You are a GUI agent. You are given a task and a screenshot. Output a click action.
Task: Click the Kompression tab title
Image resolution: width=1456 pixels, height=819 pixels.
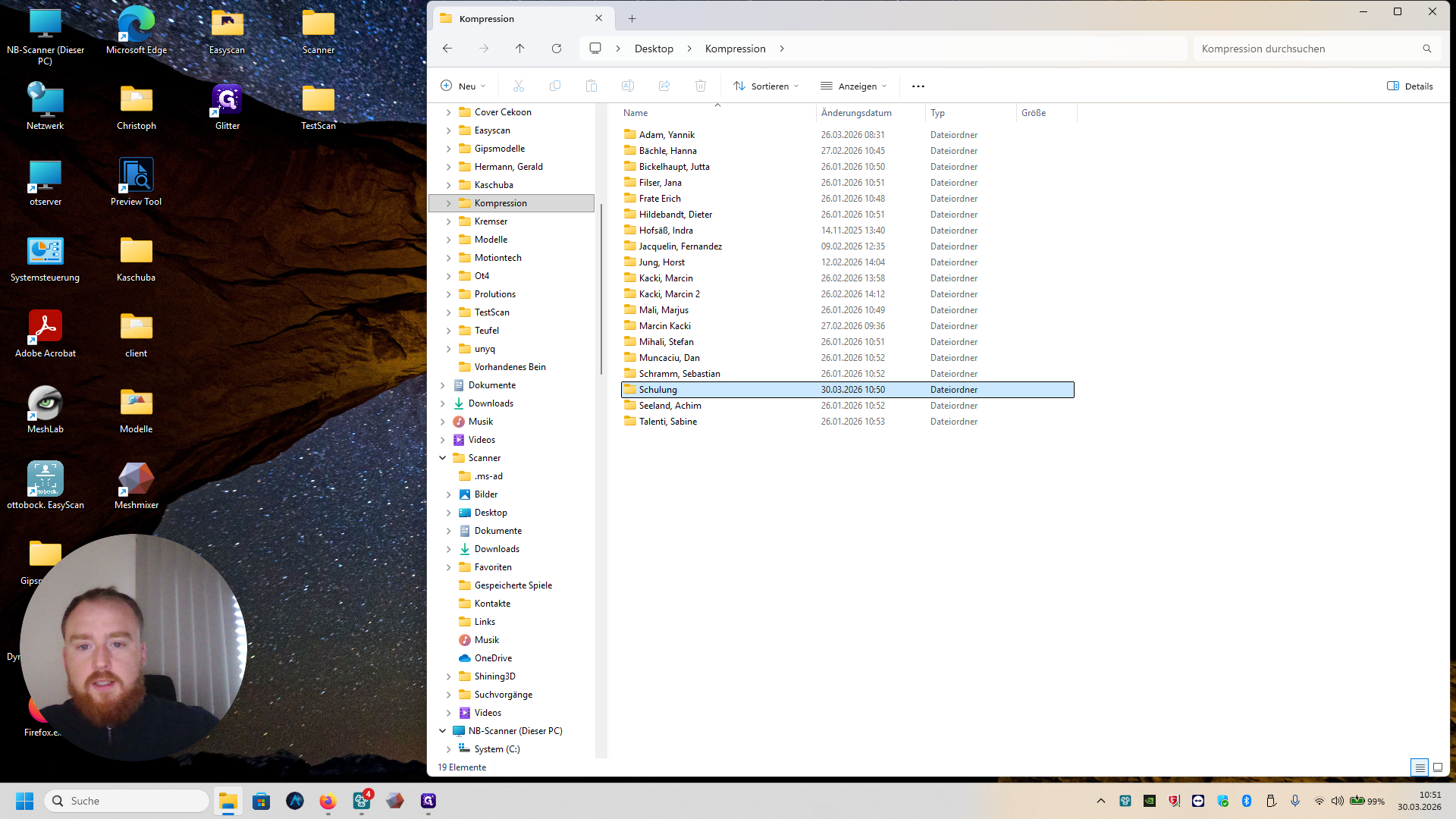[487, 18]
